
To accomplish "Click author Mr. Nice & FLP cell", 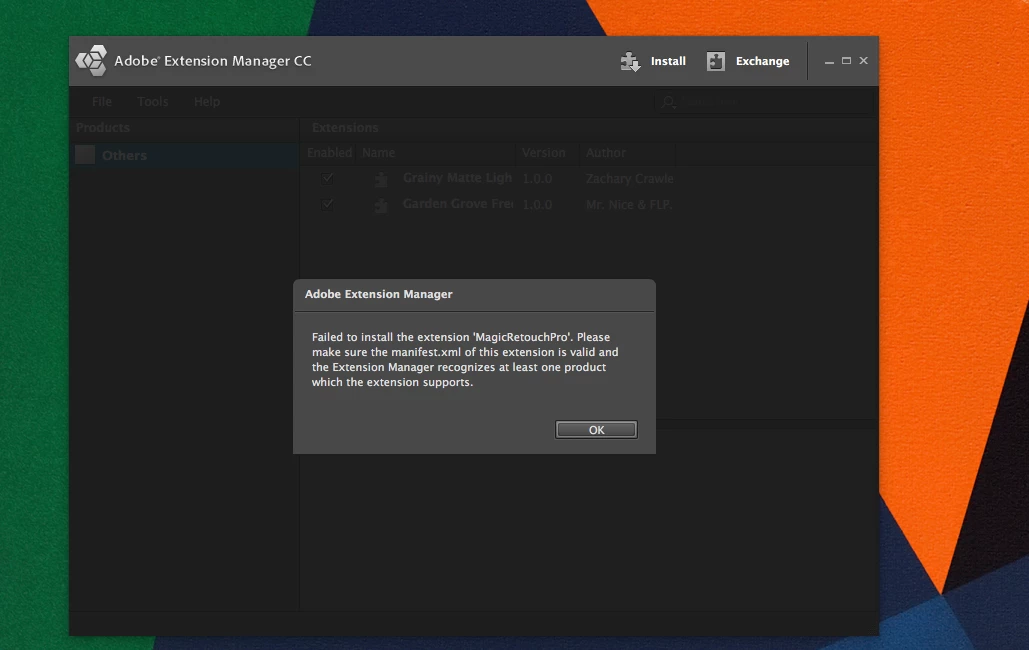I will [629, 205].
